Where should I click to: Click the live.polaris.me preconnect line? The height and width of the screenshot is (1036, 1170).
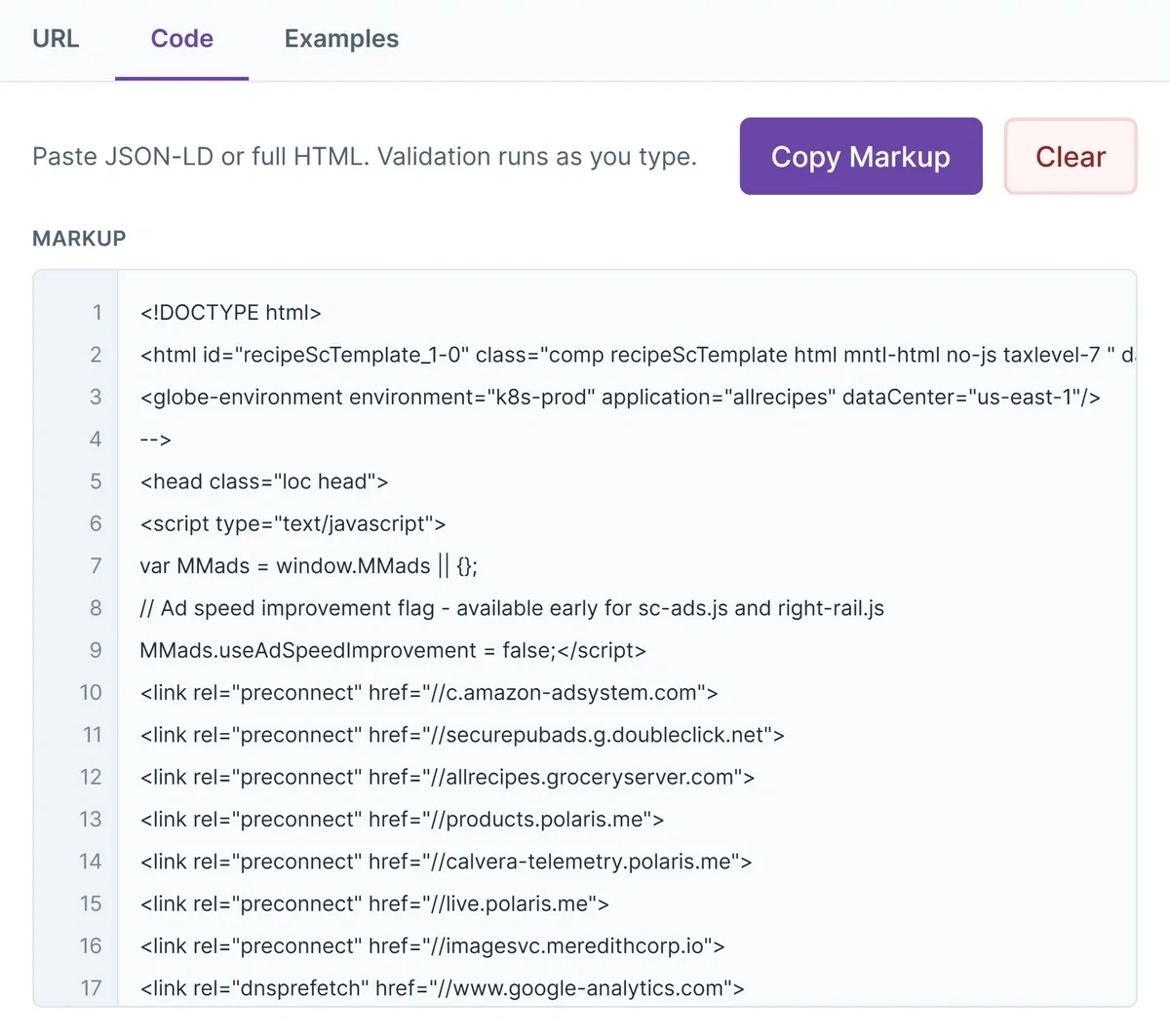[374, 903]
